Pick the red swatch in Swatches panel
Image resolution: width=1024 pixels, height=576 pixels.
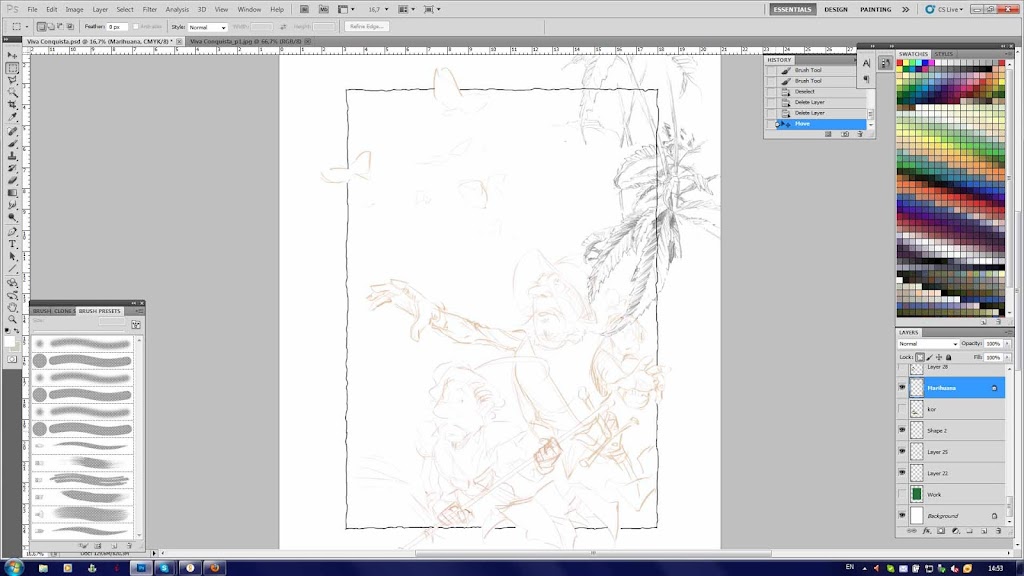(900, 63)
